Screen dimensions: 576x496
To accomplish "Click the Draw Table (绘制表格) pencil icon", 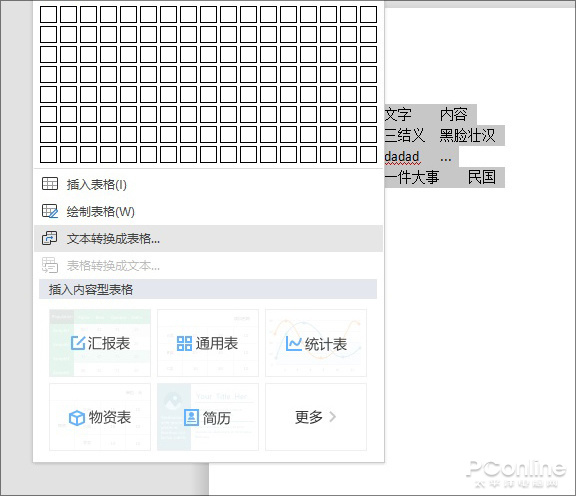I will click(50, 211).
